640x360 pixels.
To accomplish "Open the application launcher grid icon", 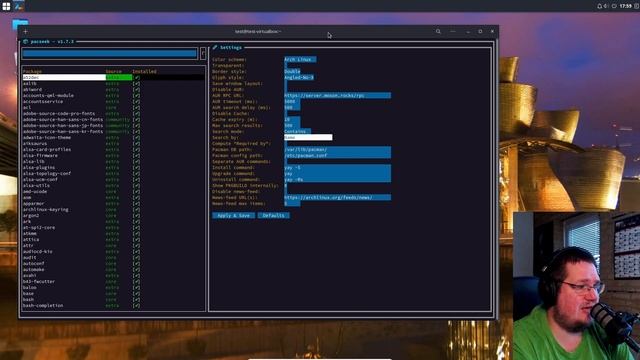I will click(x=6, y=6).
